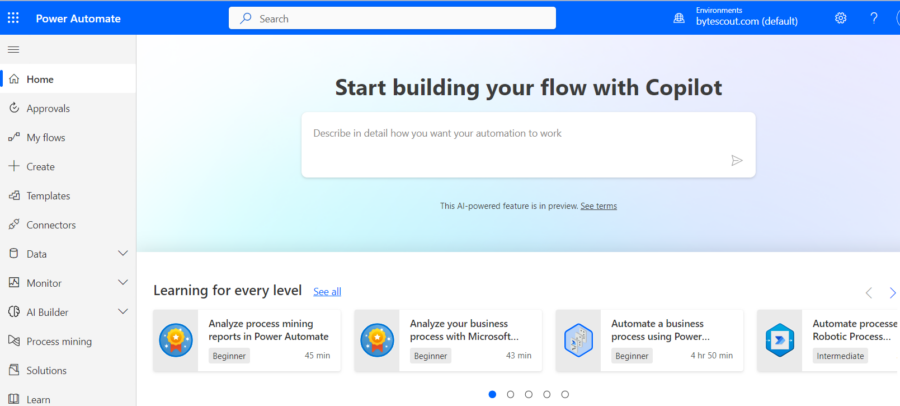Expand the AI Builder section chevron
The height and width of the screenshot is (406, 900).
point(123,312)
